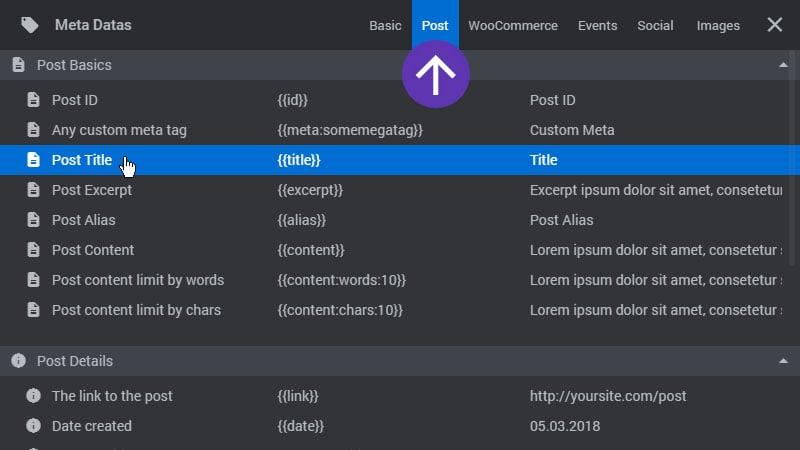Click the icon next to Any custom meta tag
Image resolution: width=800 pixels, height=450 pixels.
point(33,130)
